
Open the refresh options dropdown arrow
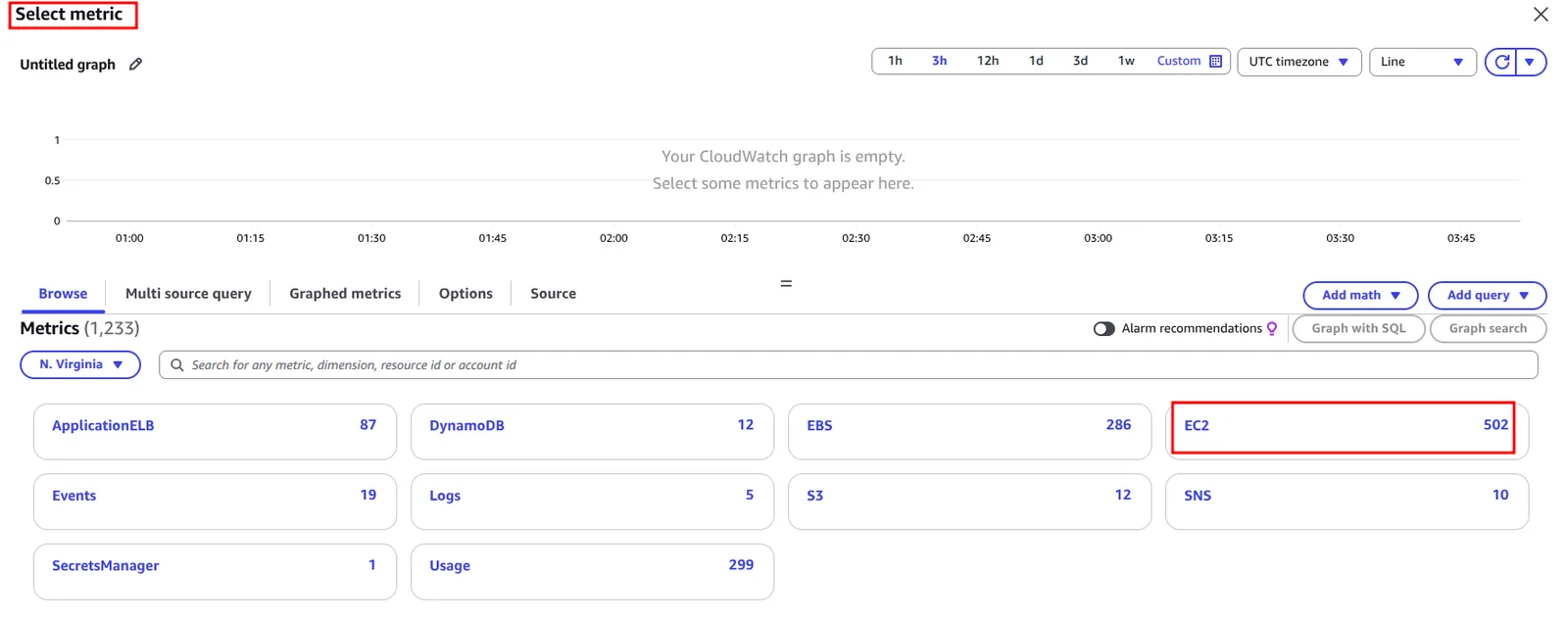click(x=1530, y=62)
